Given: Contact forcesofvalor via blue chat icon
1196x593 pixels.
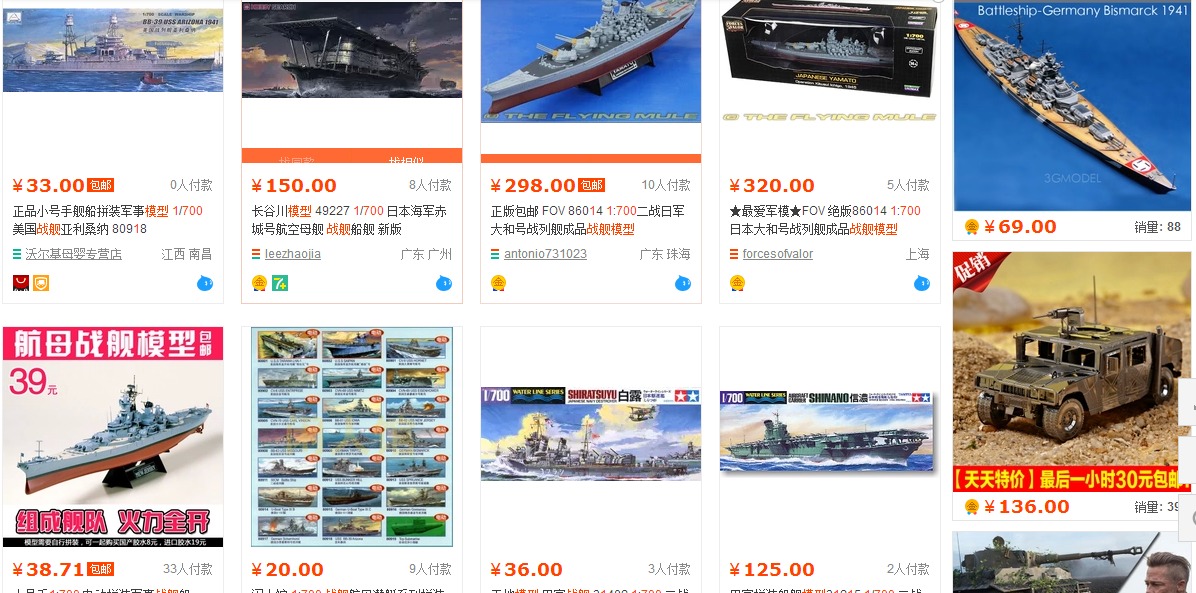Looking at the screenshot, I should click(921, 284).
